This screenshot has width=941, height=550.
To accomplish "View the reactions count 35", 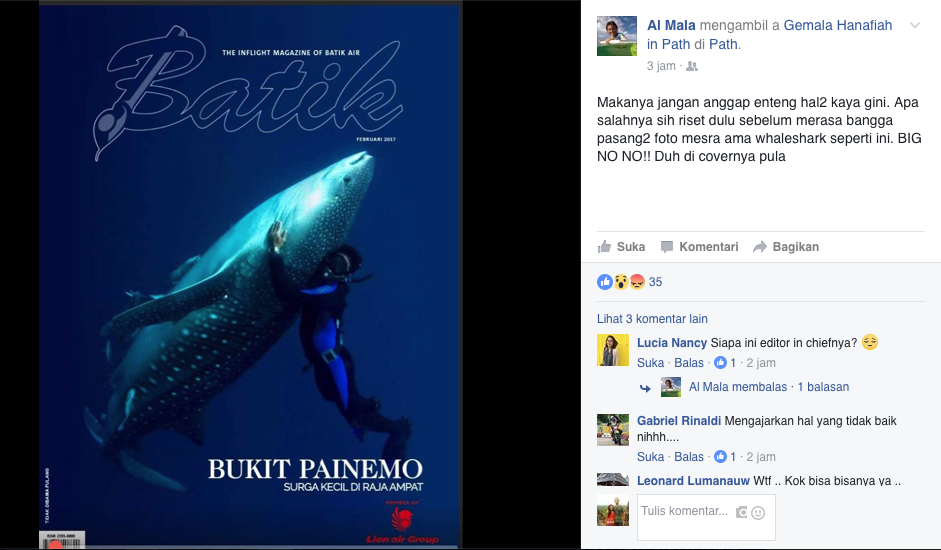I will tap(655, 282).
